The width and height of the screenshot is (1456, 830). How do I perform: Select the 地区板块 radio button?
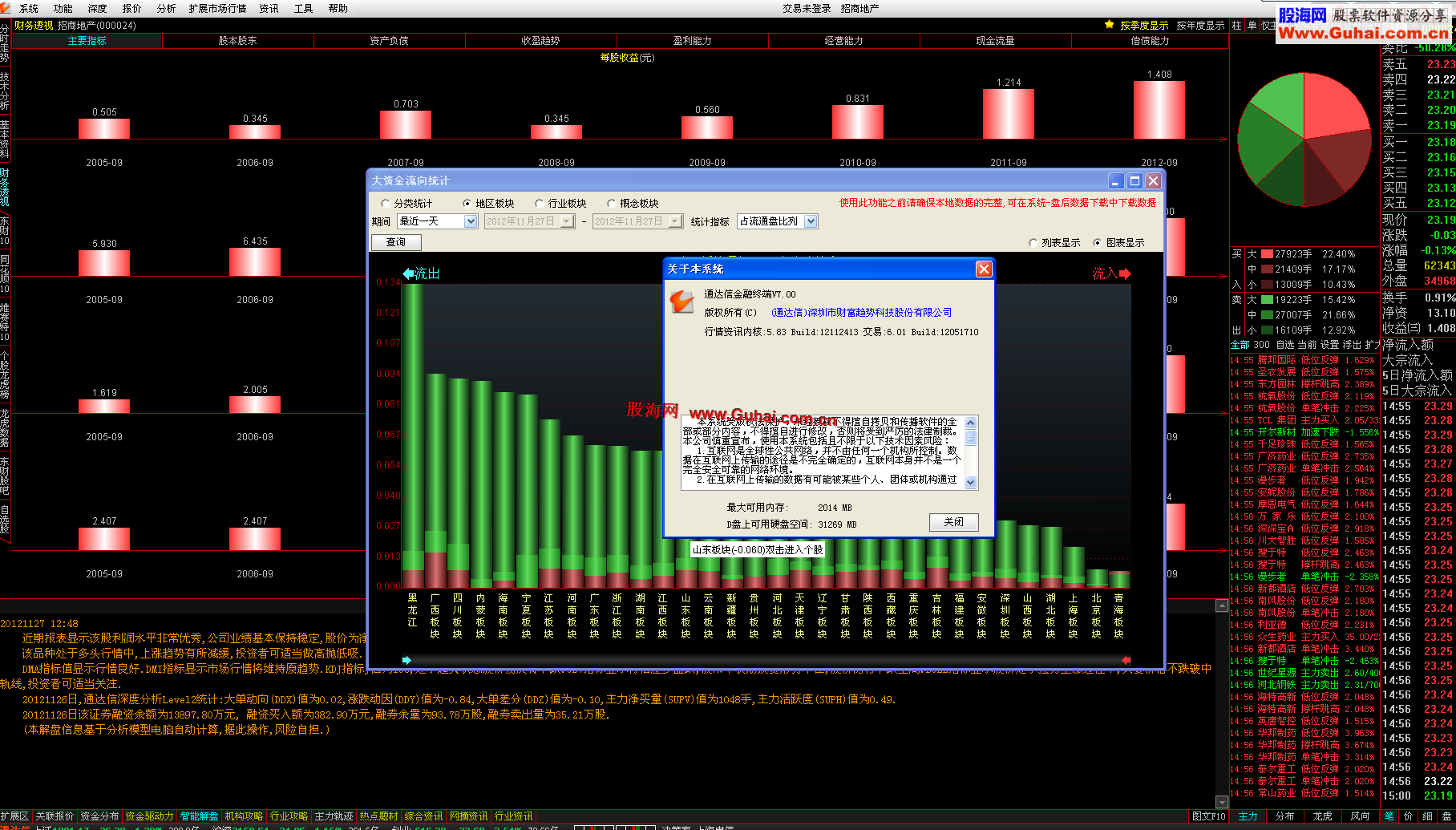pyautogui.click(x=467, y=204)
